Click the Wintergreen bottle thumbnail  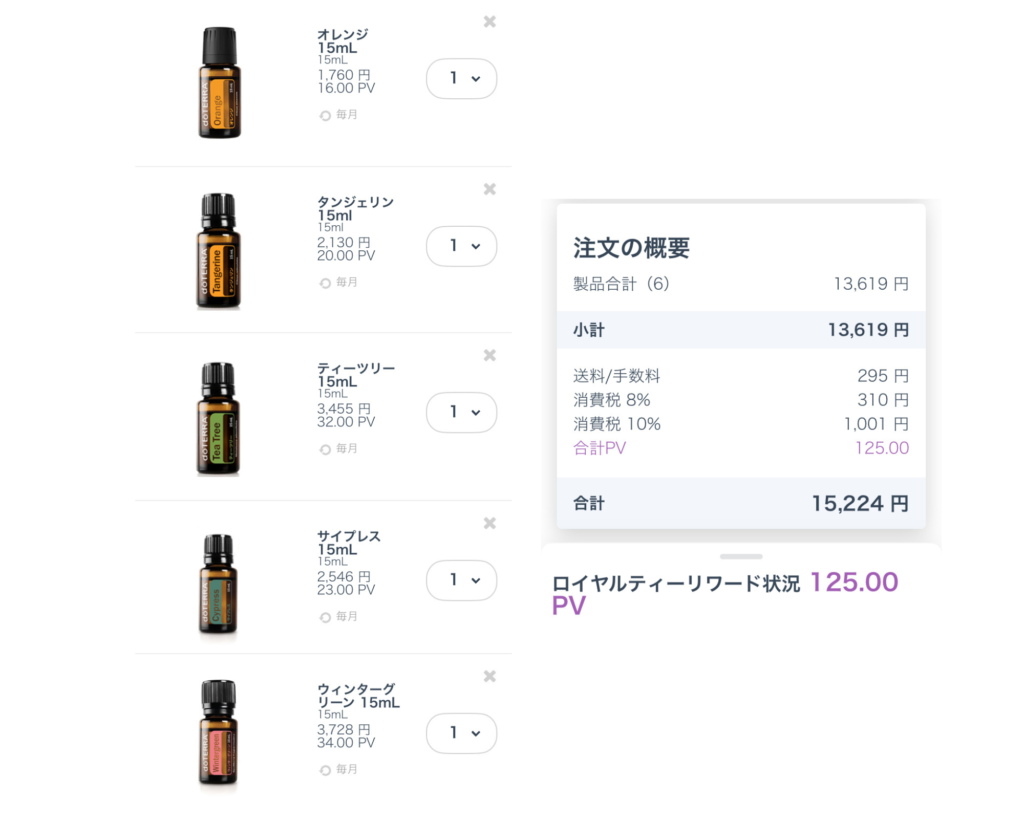click(218, 733)
